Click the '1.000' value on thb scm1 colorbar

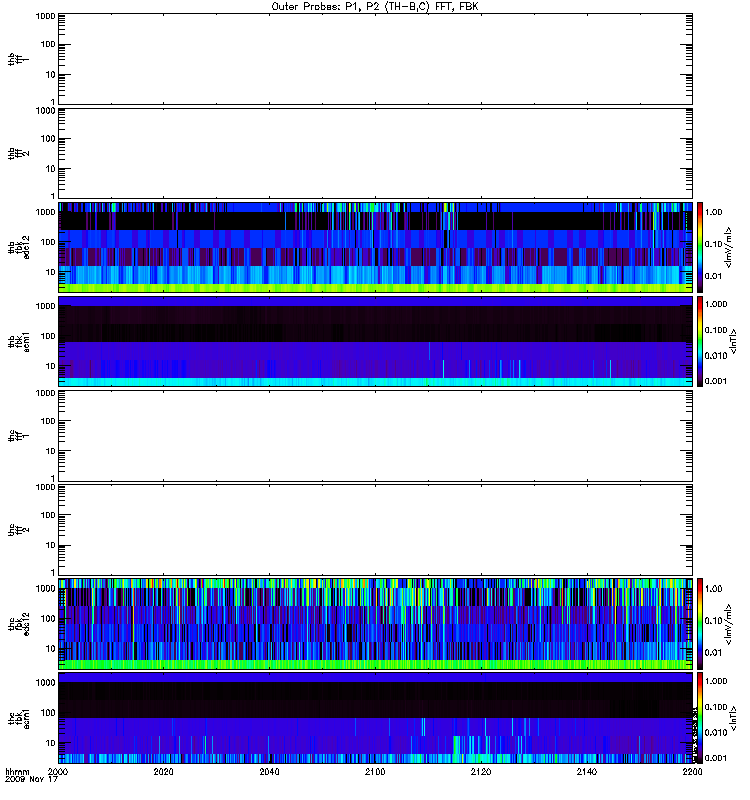click(716, 304)
